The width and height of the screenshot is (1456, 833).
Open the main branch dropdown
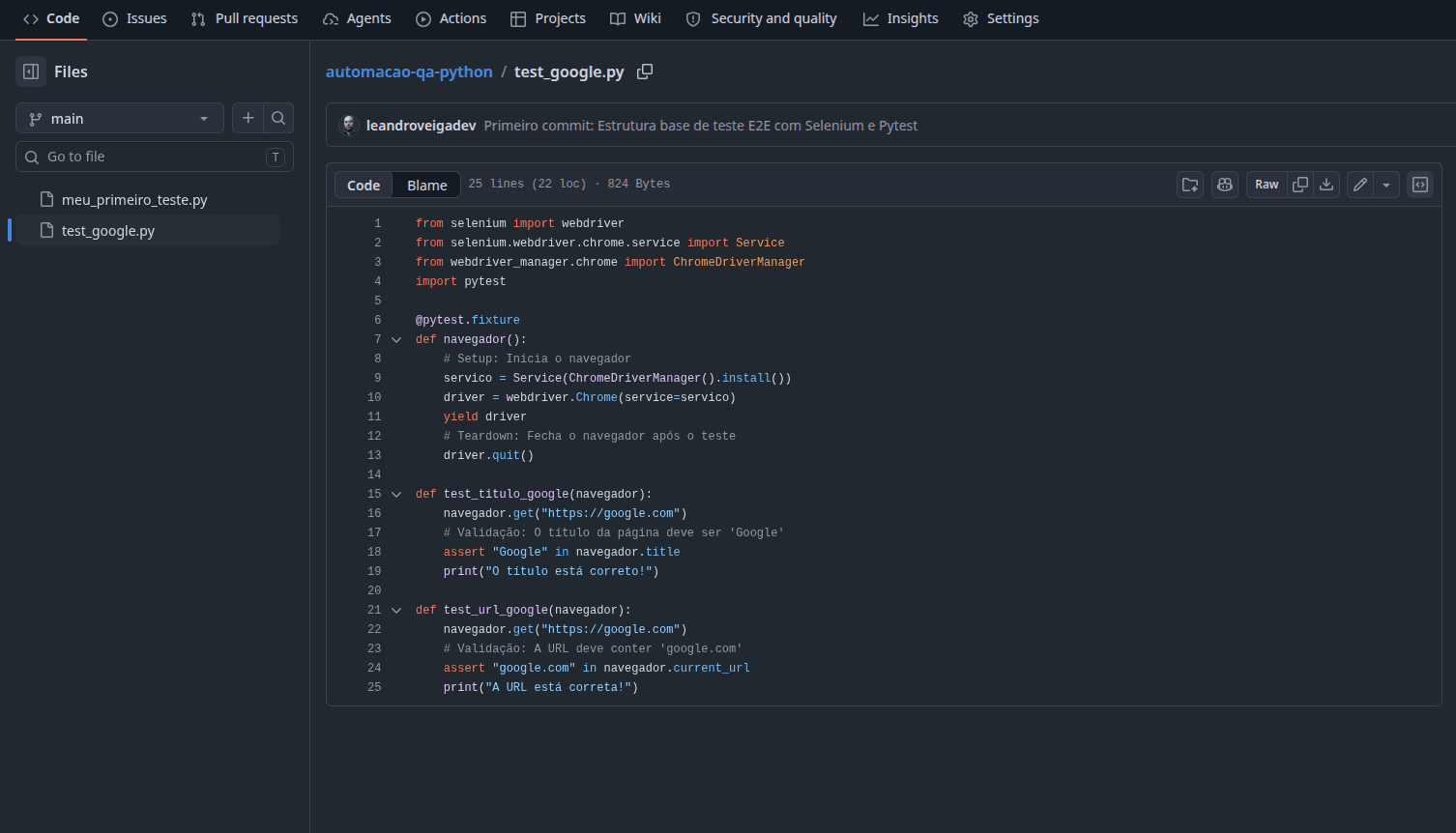pyautogui.click(x=120, y=118)
